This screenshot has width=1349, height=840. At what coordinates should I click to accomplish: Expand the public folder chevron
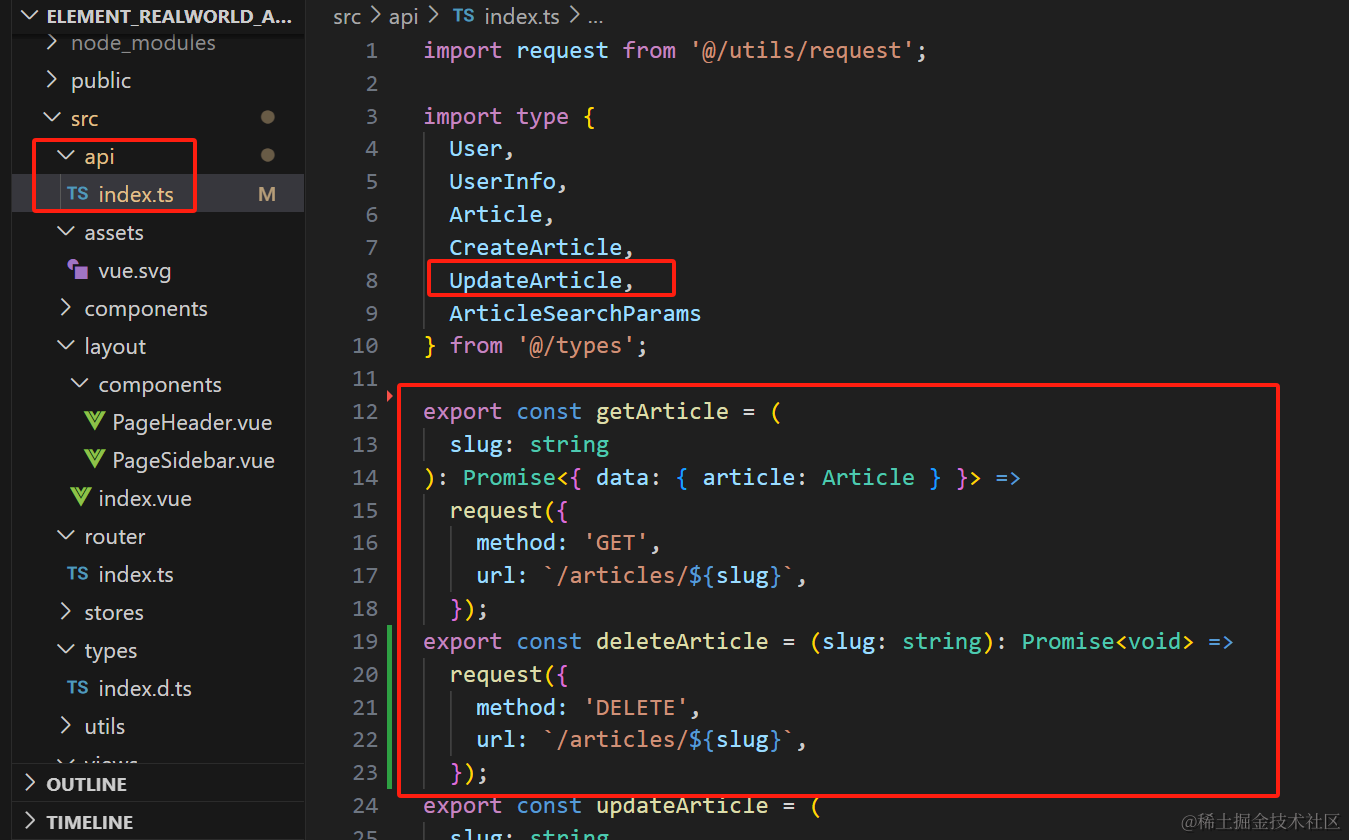tap(53, 80)
